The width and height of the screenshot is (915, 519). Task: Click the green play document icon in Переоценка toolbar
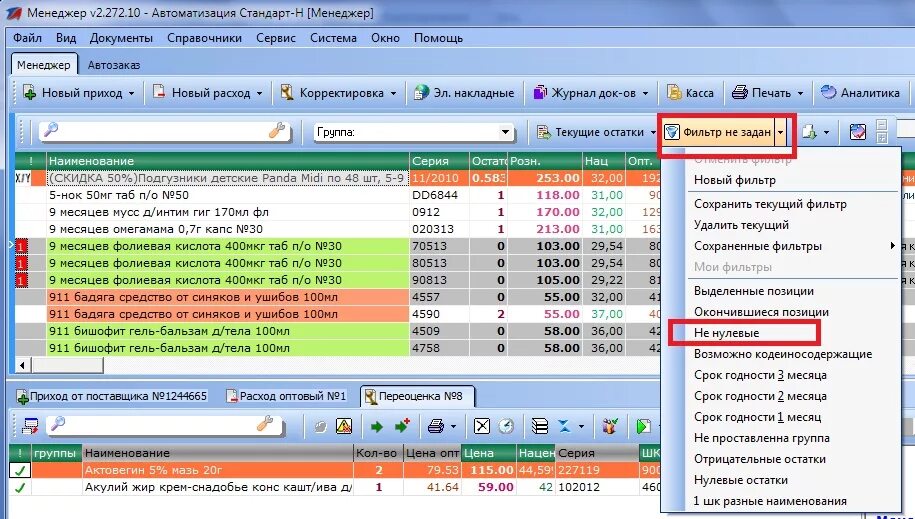643,426
